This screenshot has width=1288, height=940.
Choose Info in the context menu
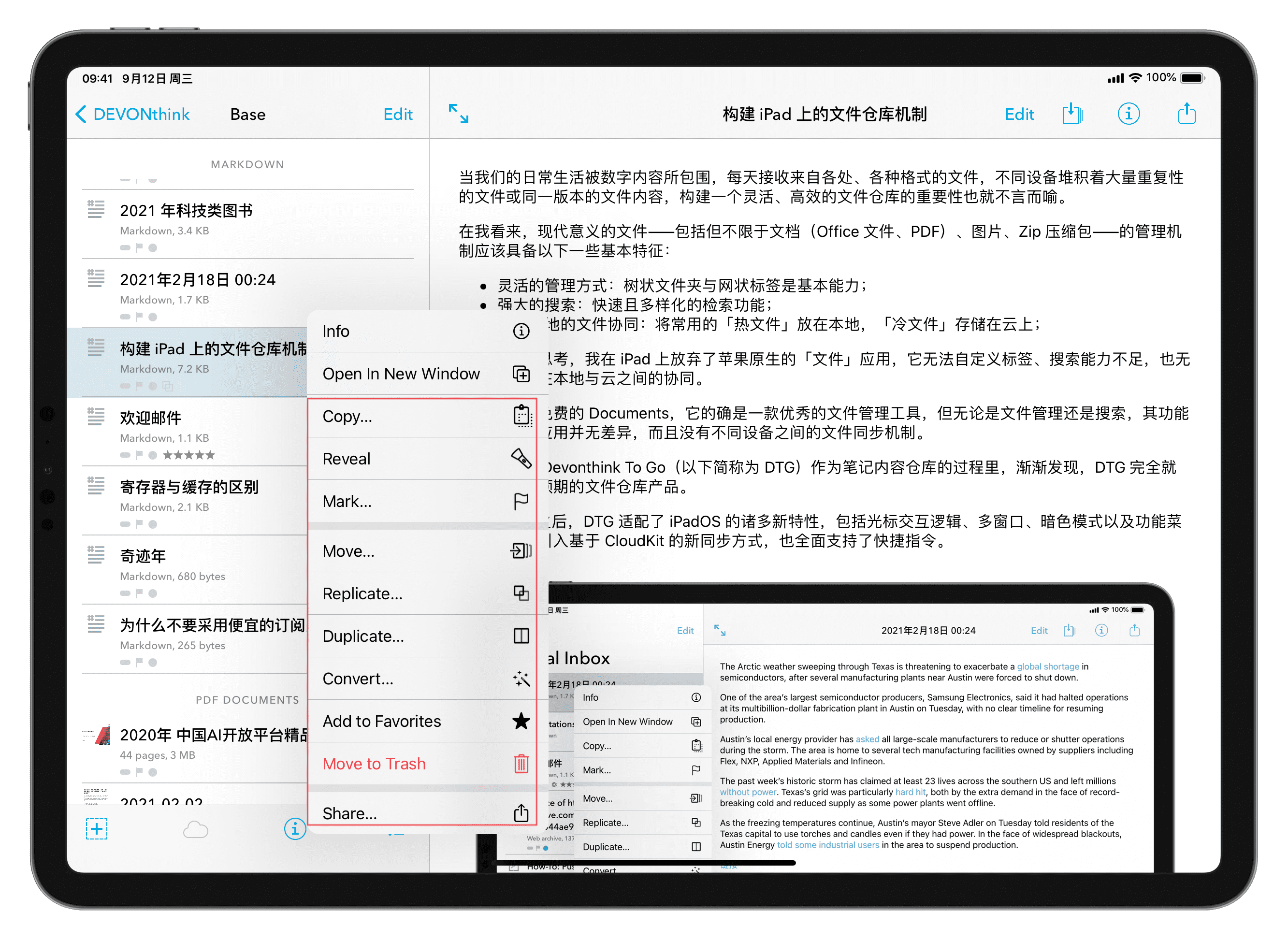click(427, 331)
